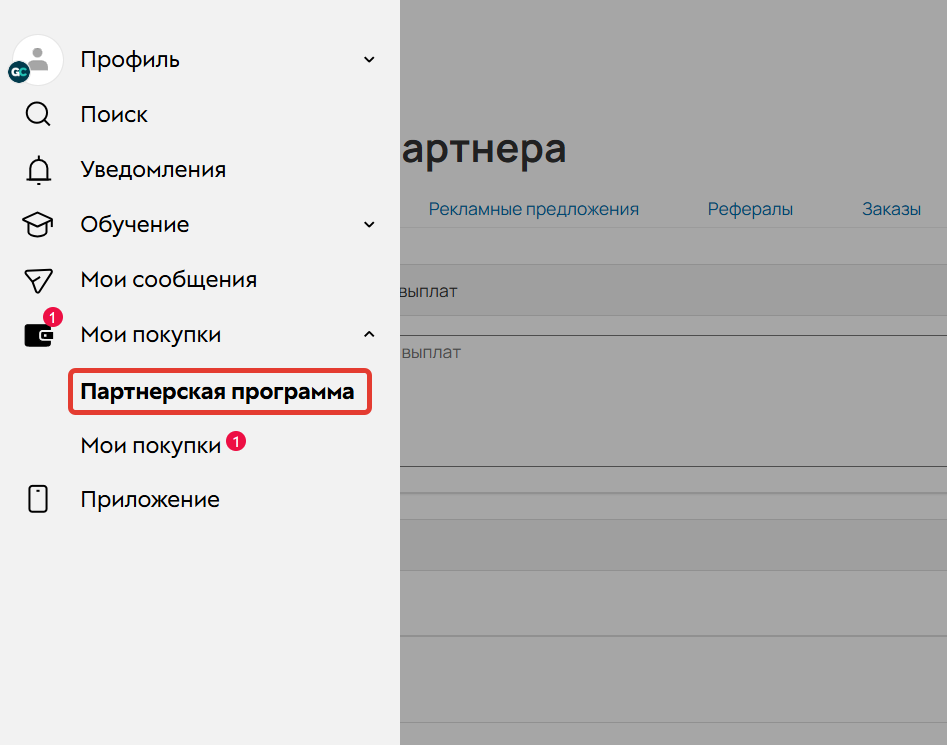This screenshot has height=745, width=947.
Task: Click the Поиск sidebar menu entry
Action: [x=113, y=114]
